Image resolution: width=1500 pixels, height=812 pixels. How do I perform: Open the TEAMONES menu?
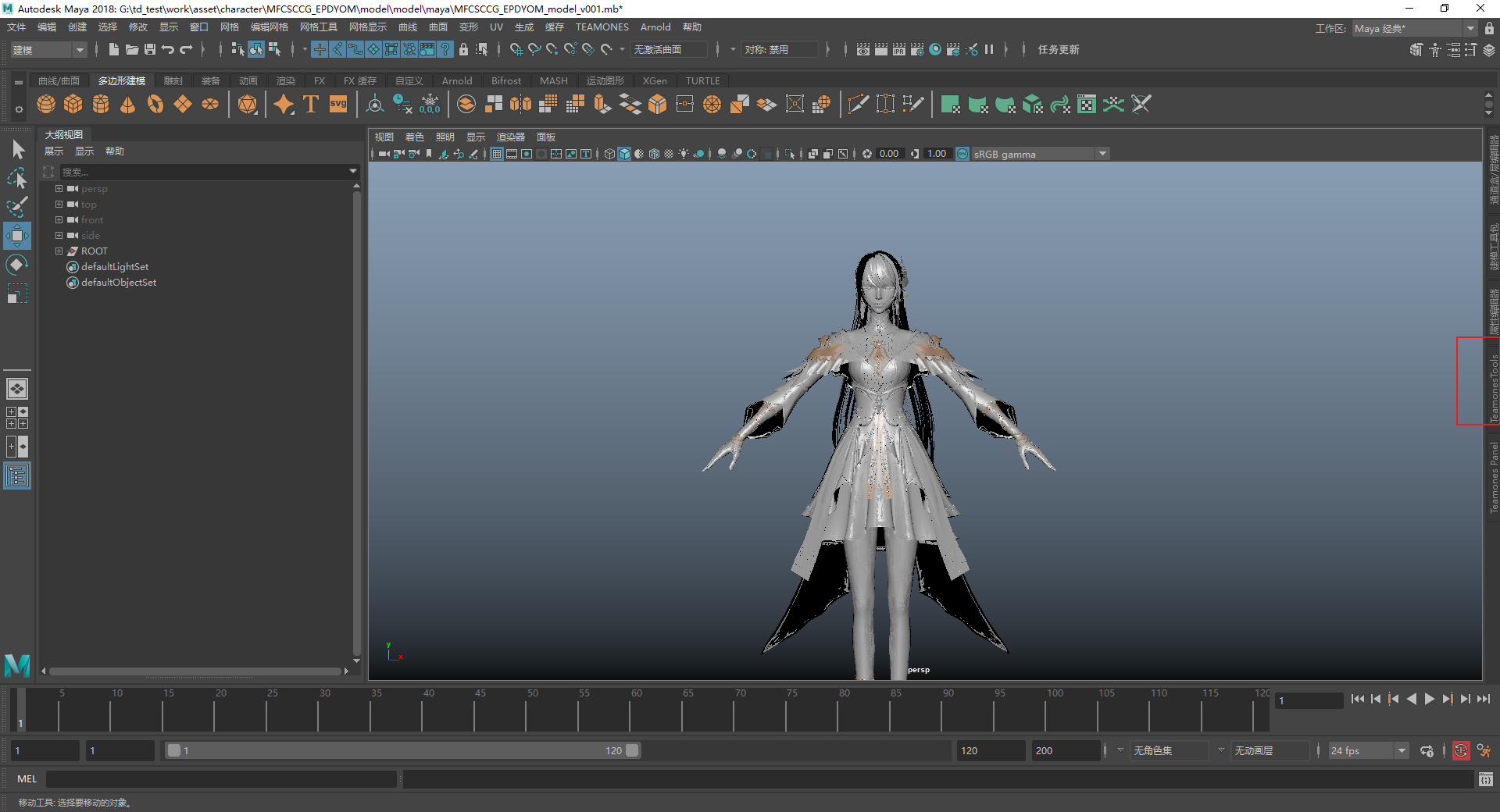point(602,27)
